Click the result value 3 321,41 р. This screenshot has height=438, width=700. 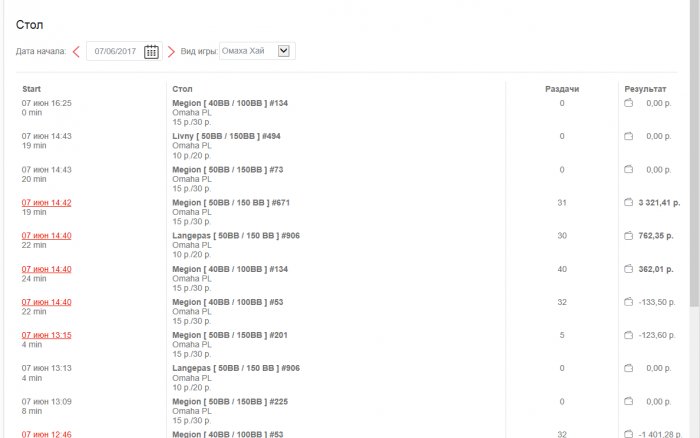coord(659,203)
